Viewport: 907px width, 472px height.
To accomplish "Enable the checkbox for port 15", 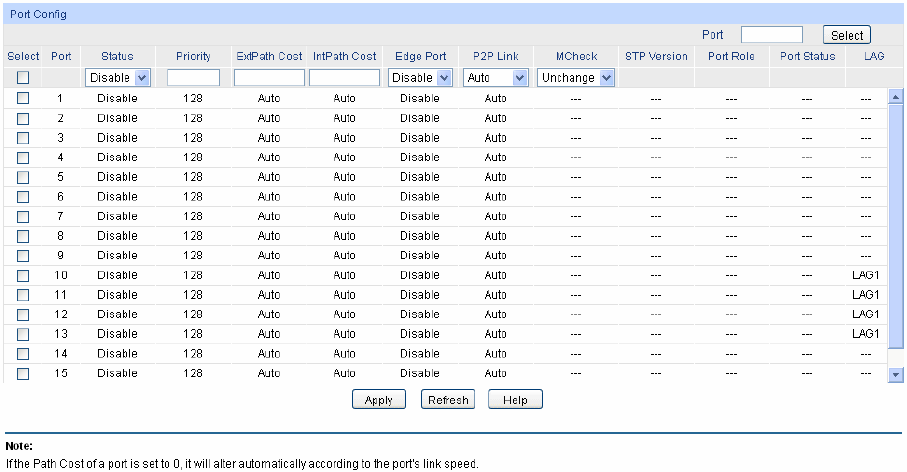I will tap(23, 373).
